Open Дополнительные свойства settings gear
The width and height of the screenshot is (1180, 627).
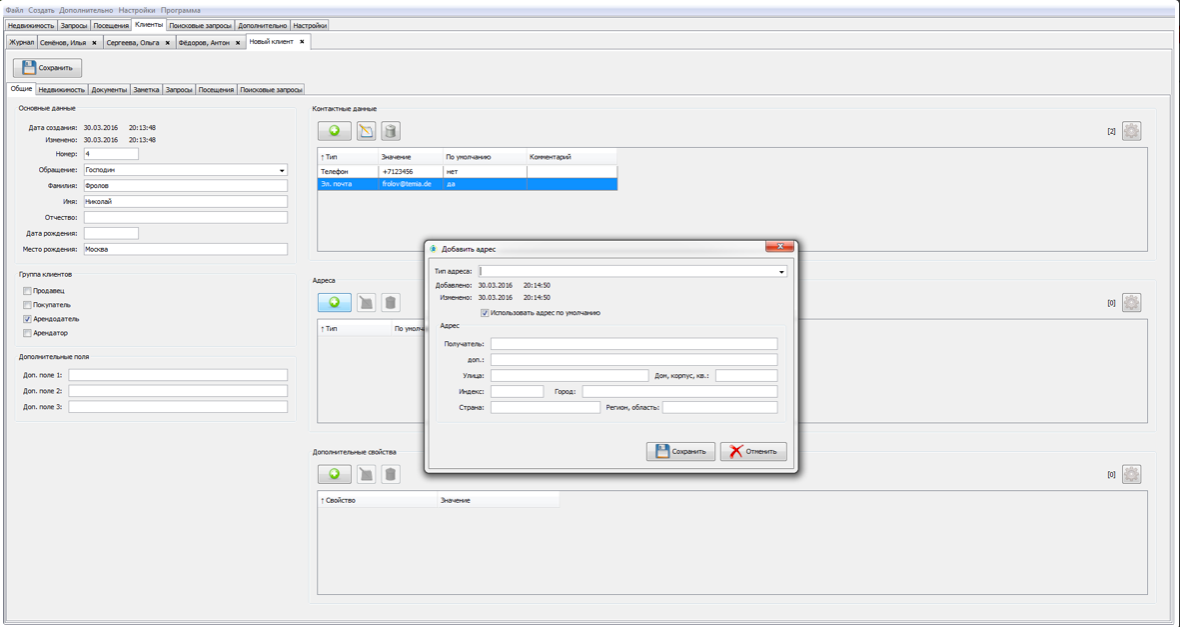click(1132, 474)
